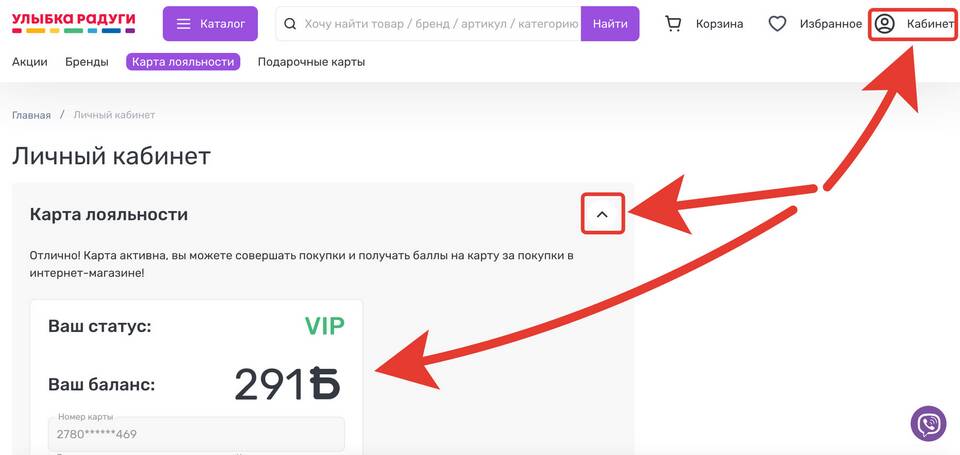Click the Карта лояльности section heading
This screenshot has height=455, width=960.
click(x=109, y=214)
